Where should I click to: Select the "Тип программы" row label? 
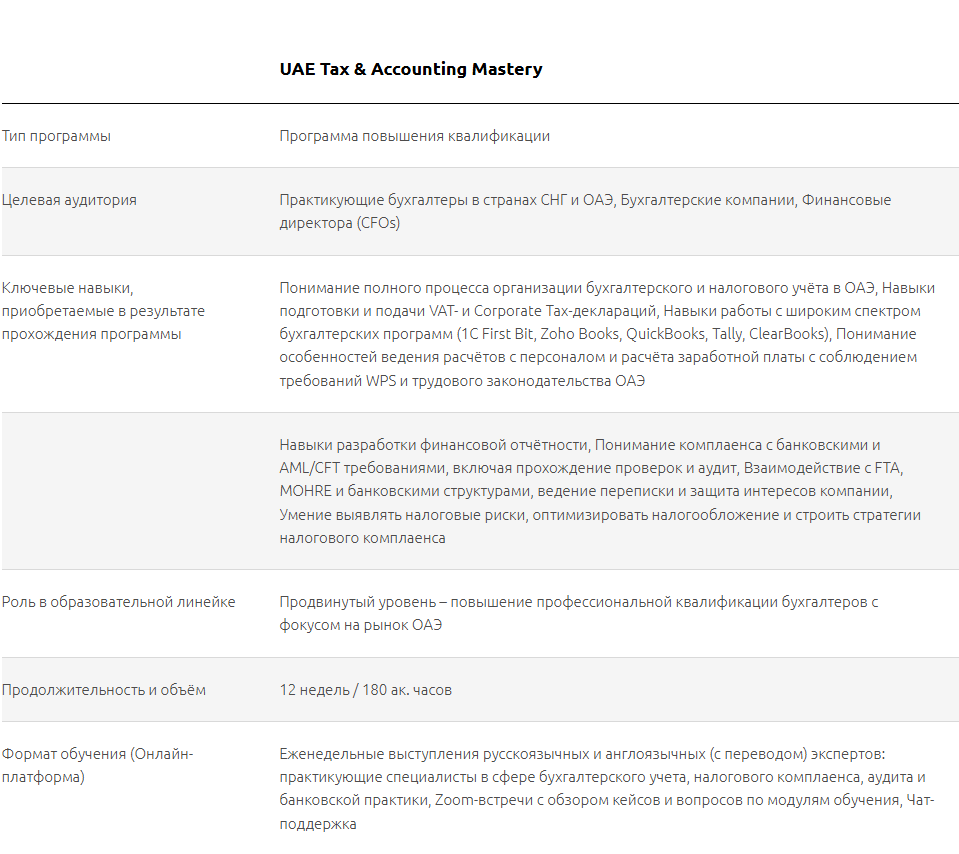[56, 136]
